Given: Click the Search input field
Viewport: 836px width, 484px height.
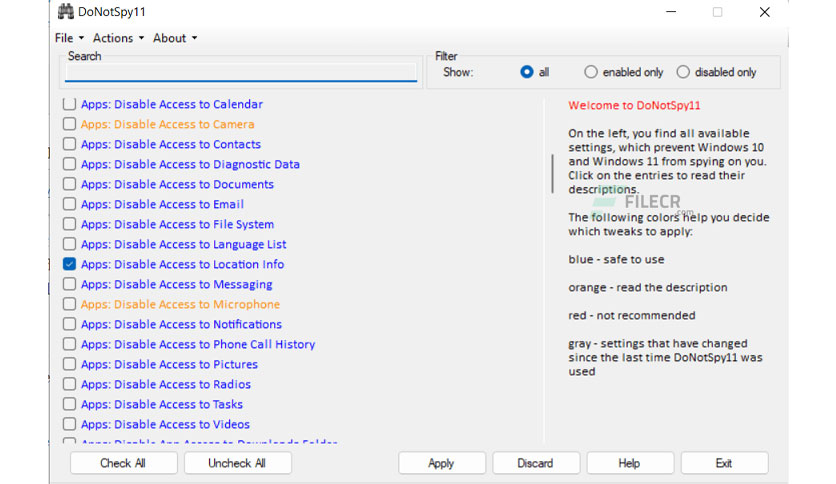Looking at the screenshot, I should (240, 72).
